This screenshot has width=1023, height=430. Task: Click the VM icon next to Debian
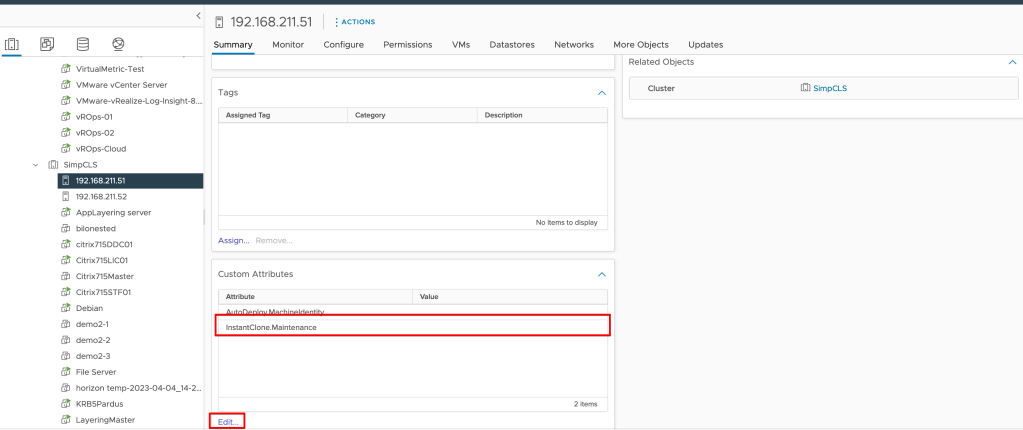click(66, 309)
